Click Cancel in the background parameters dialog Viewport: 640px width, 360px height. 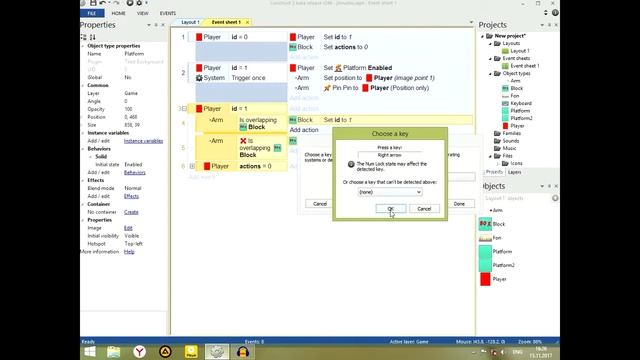(320, 204)
